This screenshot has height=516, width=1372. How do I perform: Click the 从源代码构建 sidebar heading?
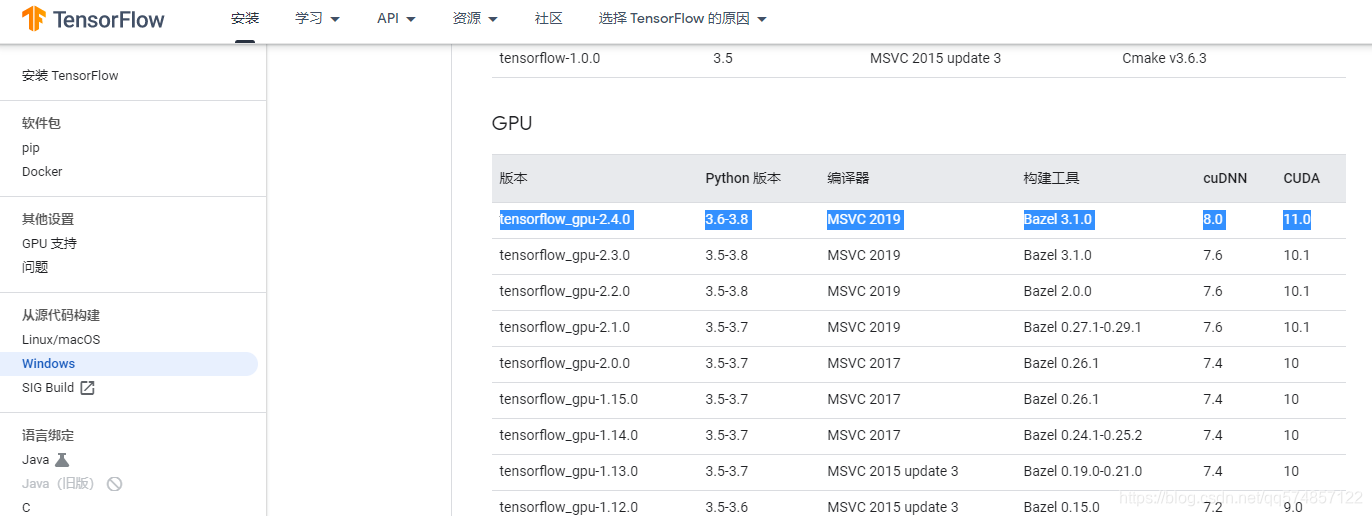pyautogui.click(x=61, y=316)
